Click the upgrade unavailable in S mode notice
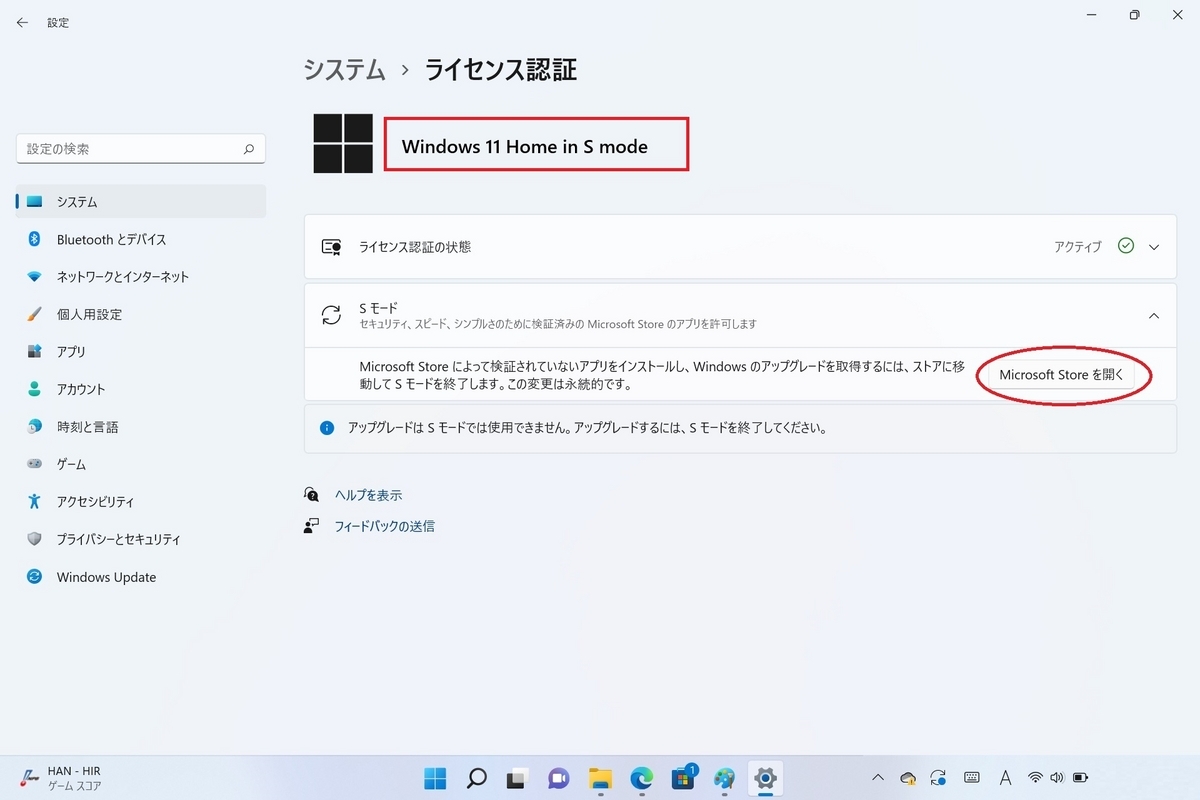 (x=740, y=428)
